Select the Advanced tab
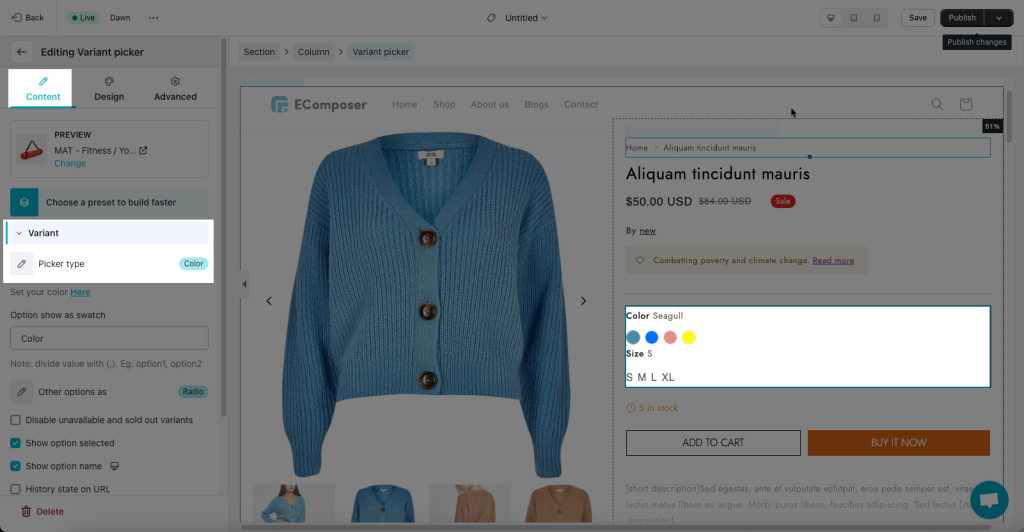 175,89
